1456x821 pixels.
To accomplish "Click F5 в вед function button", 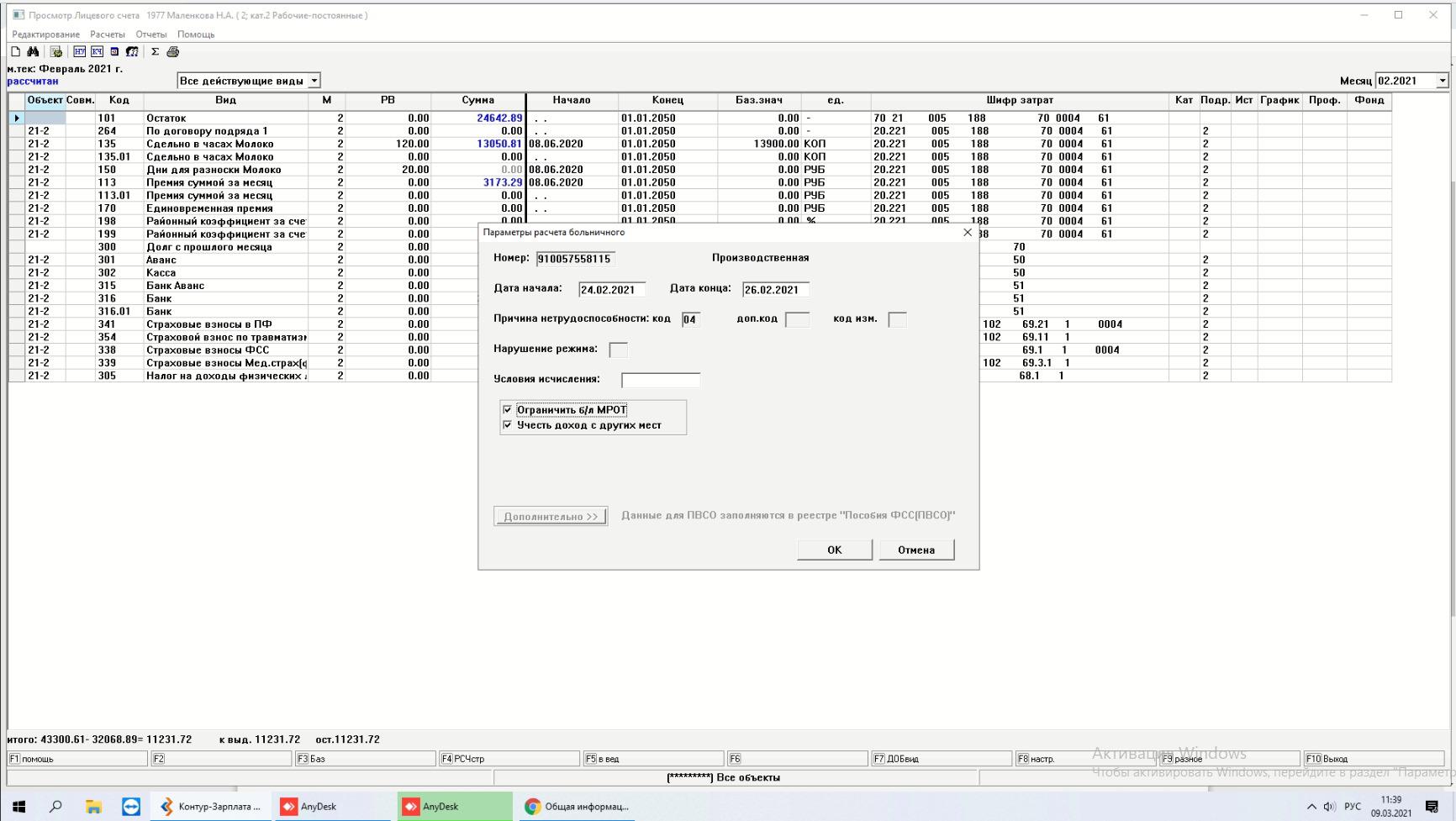I will coord(653,759).
